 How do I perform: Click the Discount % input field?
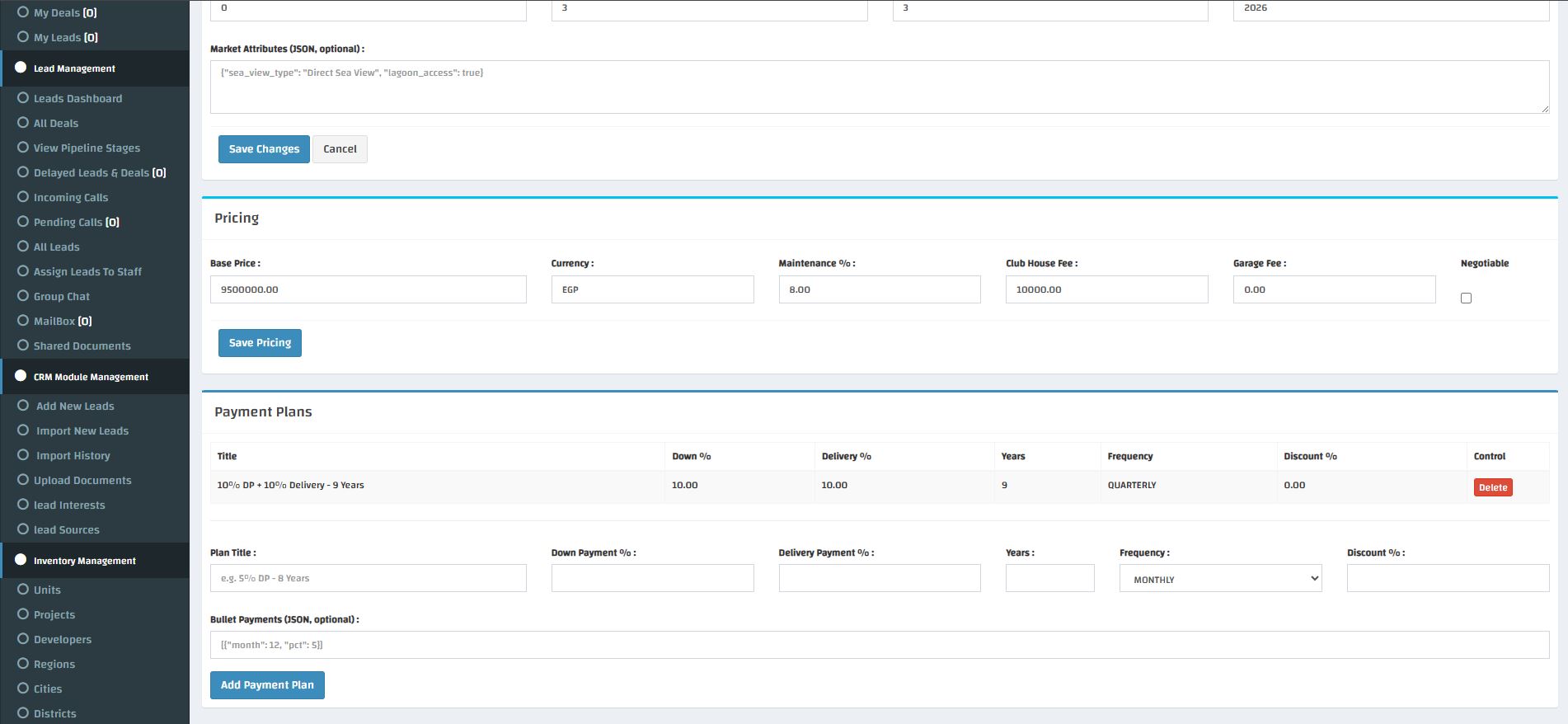1448,578
